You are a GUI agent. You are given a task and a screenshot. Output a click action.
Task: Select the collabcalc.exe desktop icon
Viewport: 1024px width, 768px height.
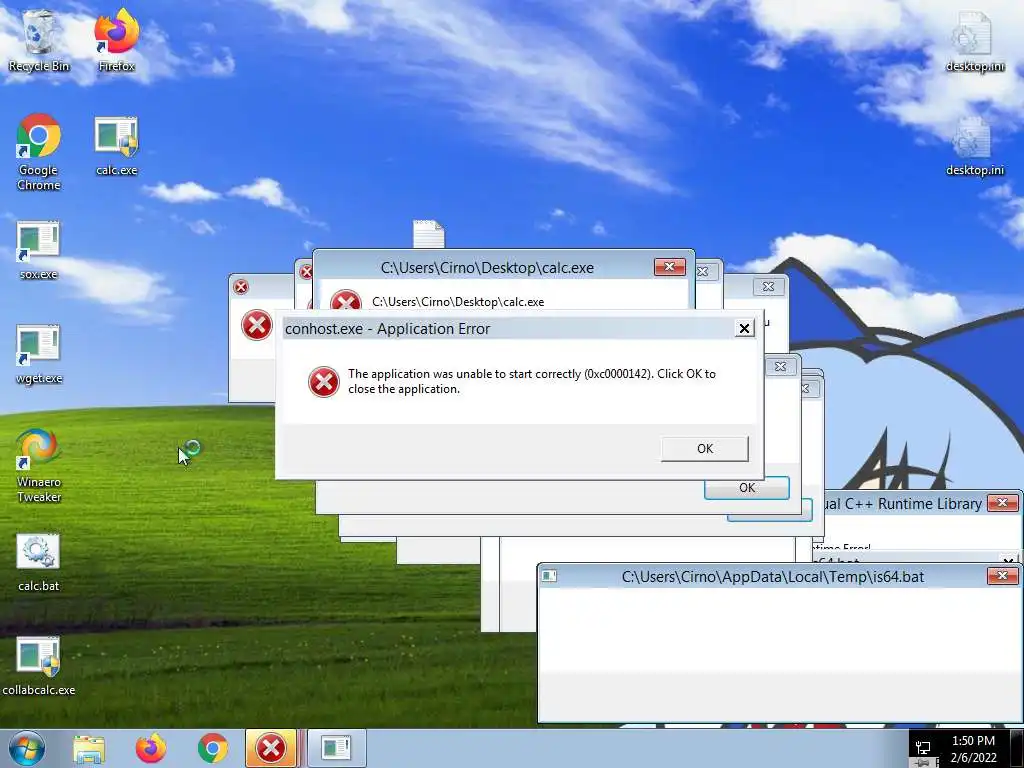pos(39,667)
